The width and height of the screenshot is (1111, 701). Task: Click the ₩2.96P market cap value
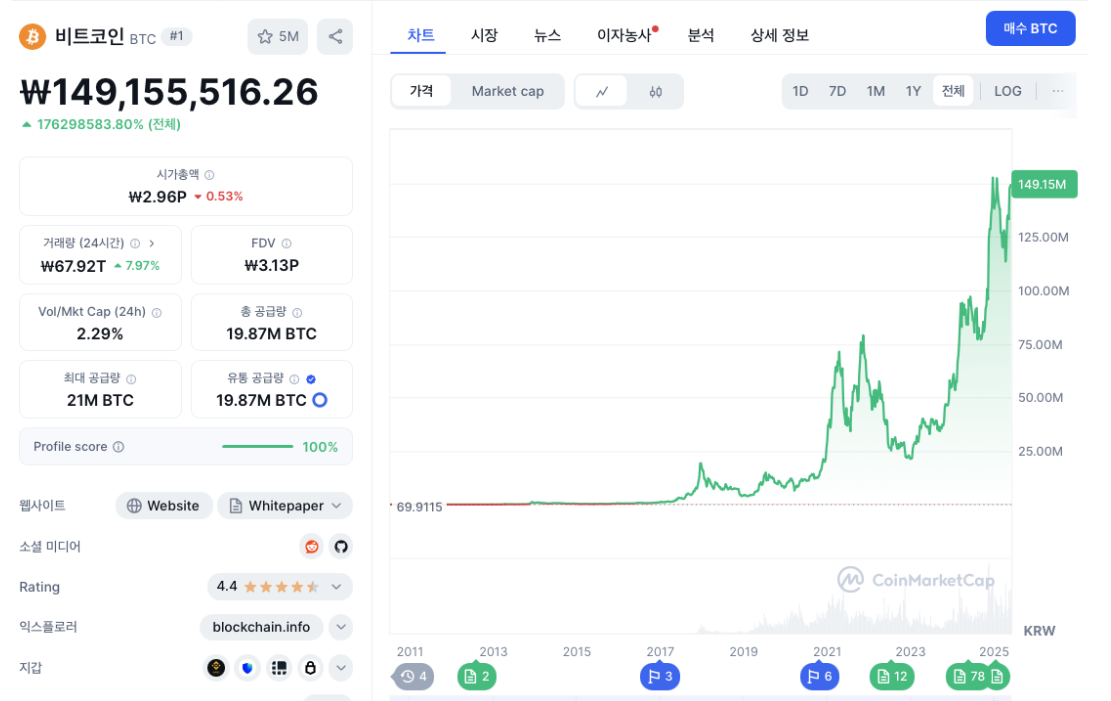(157, 196)
